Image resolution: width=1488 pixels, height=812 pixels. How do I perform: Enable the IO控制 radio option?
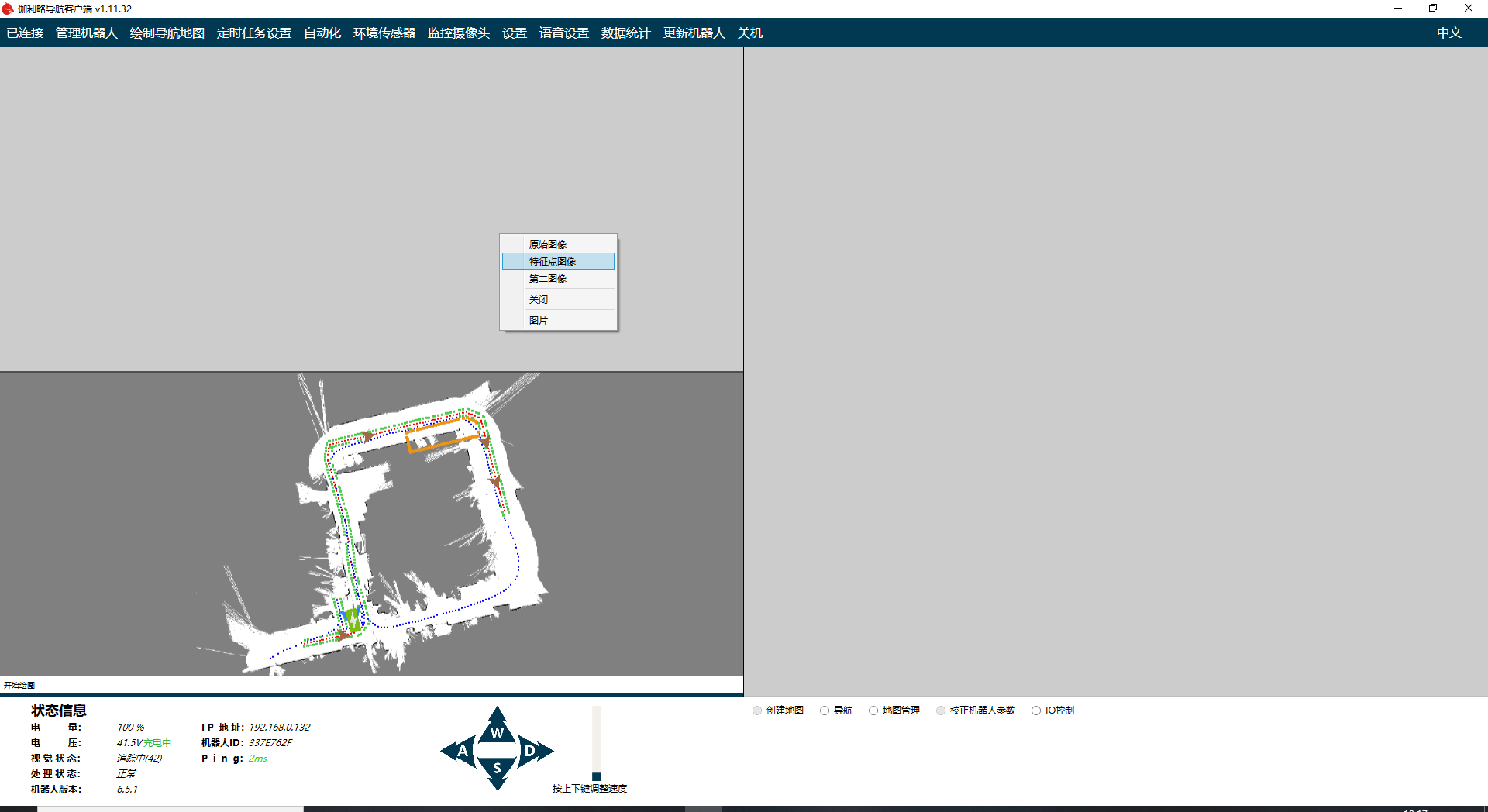[1036, 710]
